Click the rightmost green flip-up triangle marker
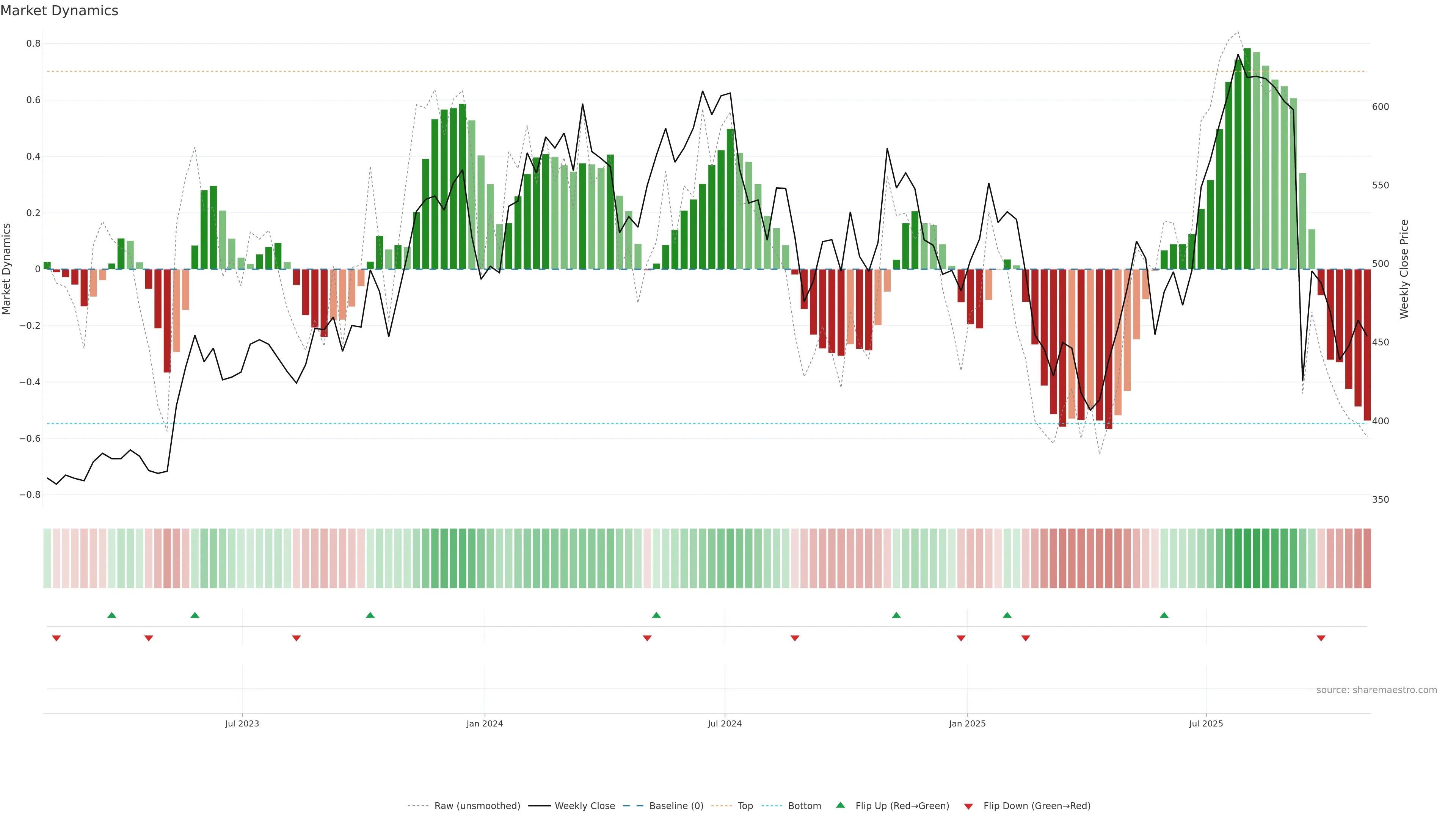This screenshot has width=1456, height=819. 1164,615
